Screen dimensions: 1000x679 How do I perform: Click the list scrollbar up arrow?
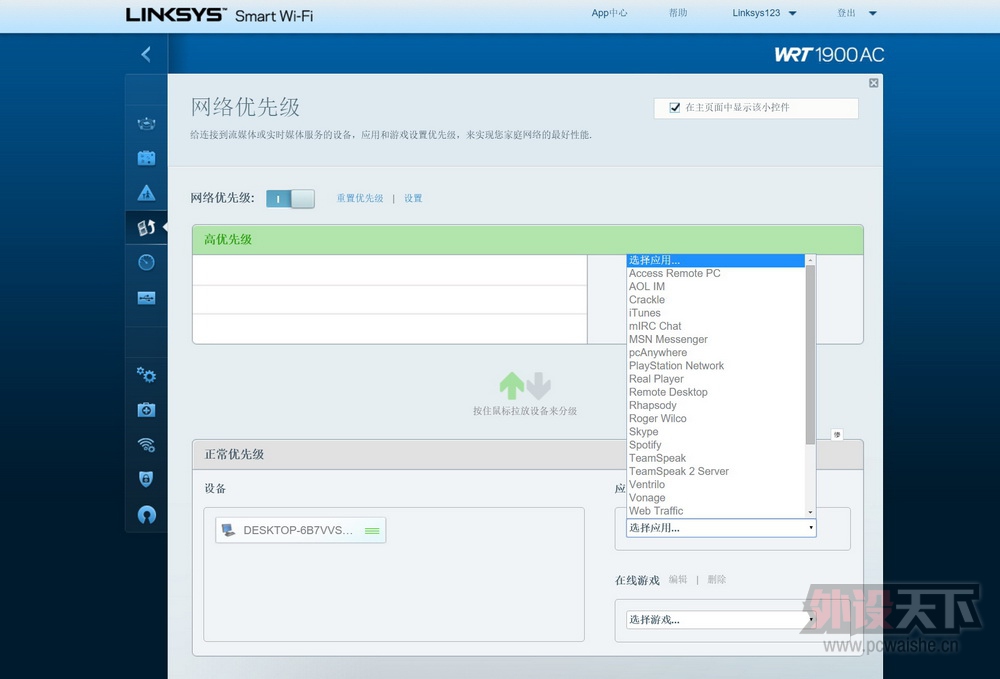810,259
